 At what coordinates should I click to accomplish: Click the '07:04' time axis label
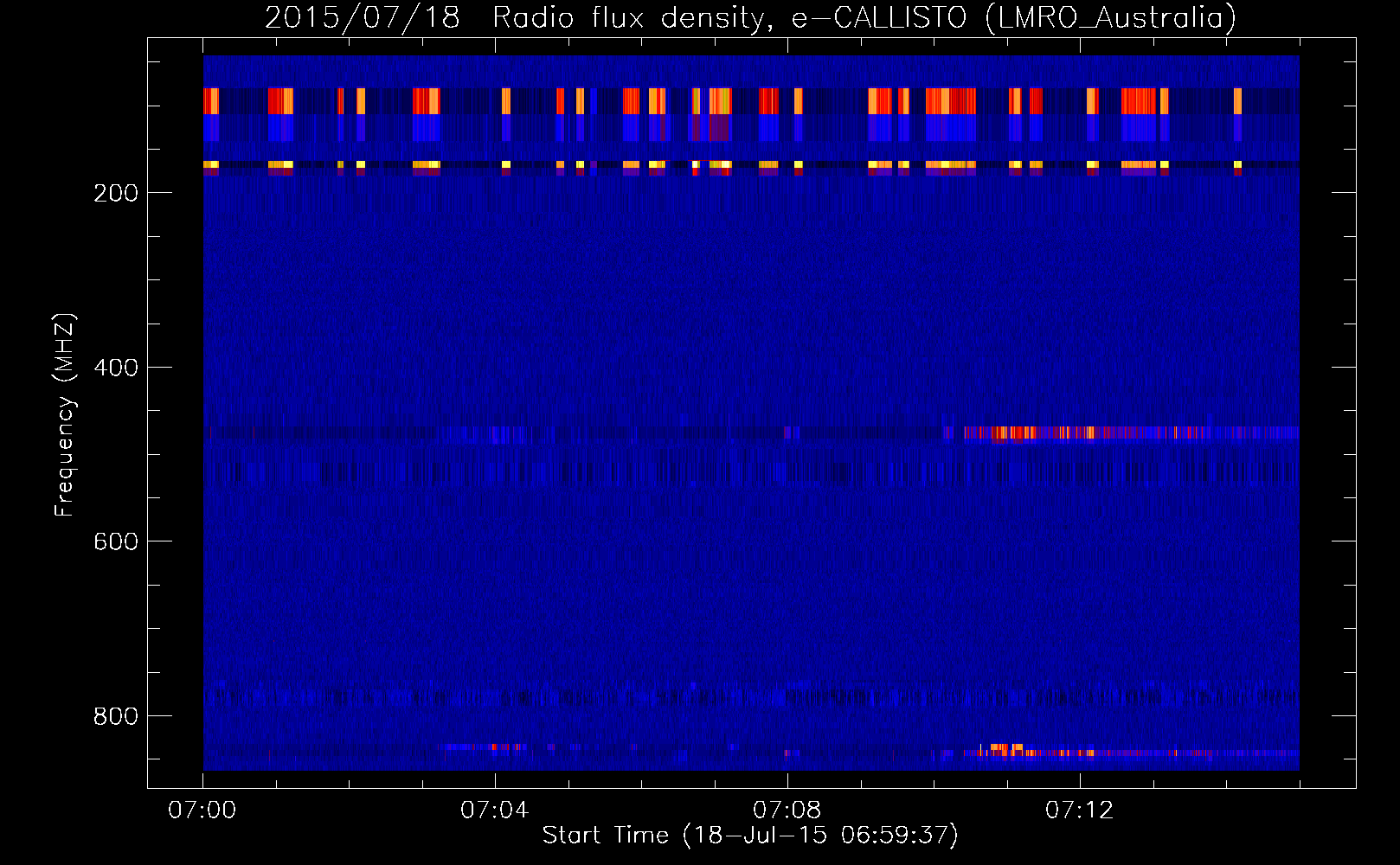(495, 811)
